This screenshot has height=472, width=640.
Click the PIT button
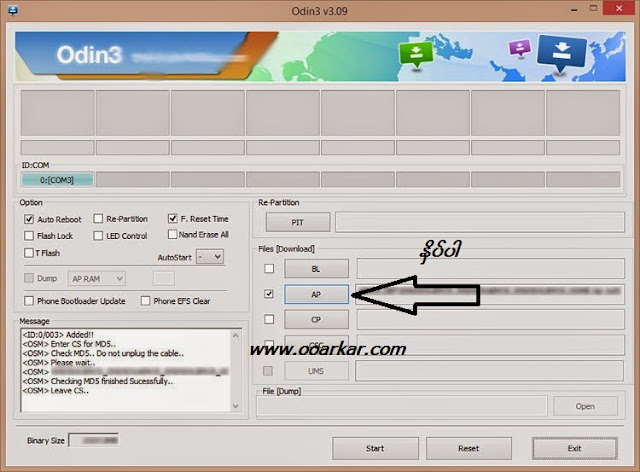pos(298,222)
